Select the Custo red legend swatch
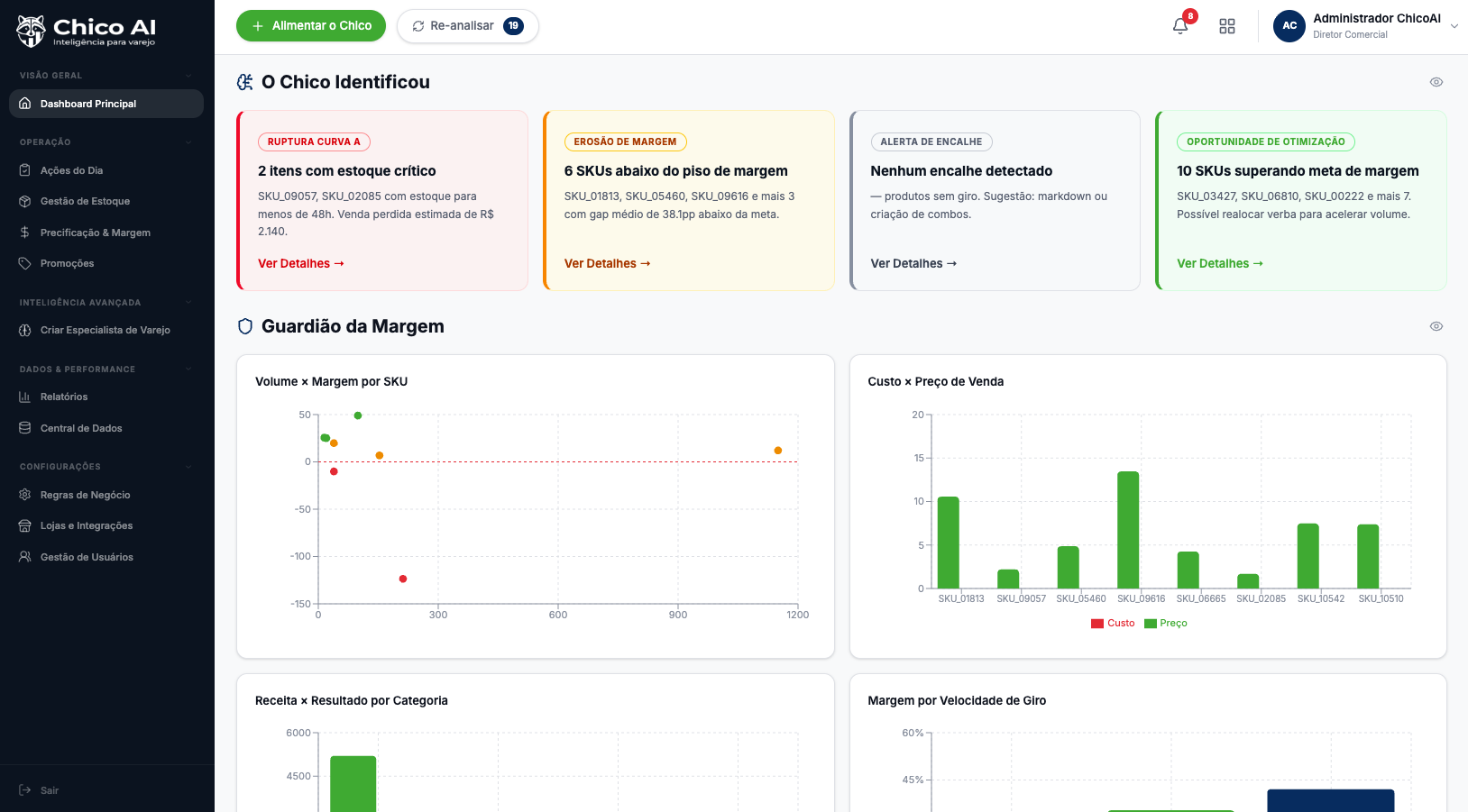The image size is (1468, 812). coord(1097,624)
